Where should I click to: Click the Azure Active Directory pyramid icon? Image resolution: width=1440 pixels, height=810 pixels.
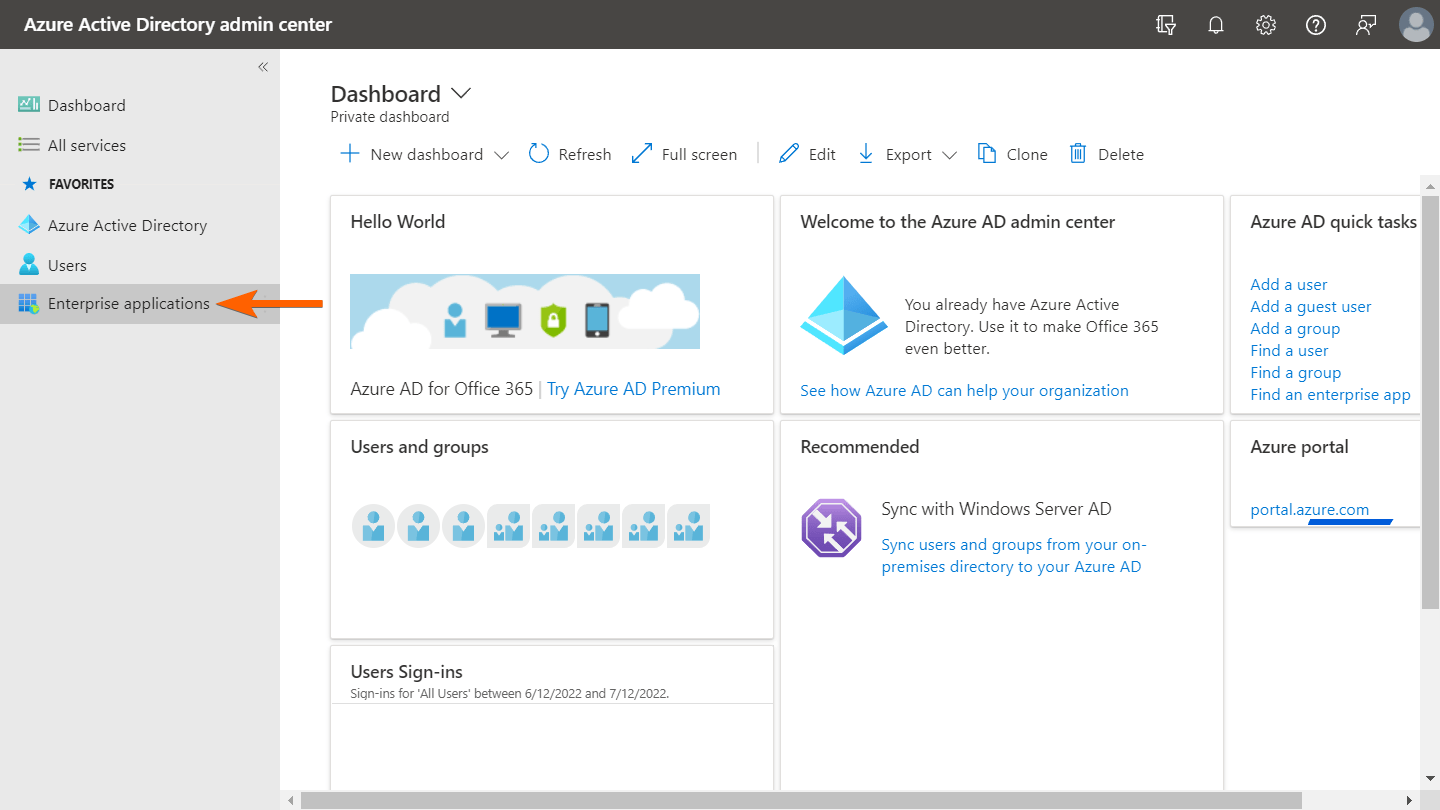[x=29, y=225]
